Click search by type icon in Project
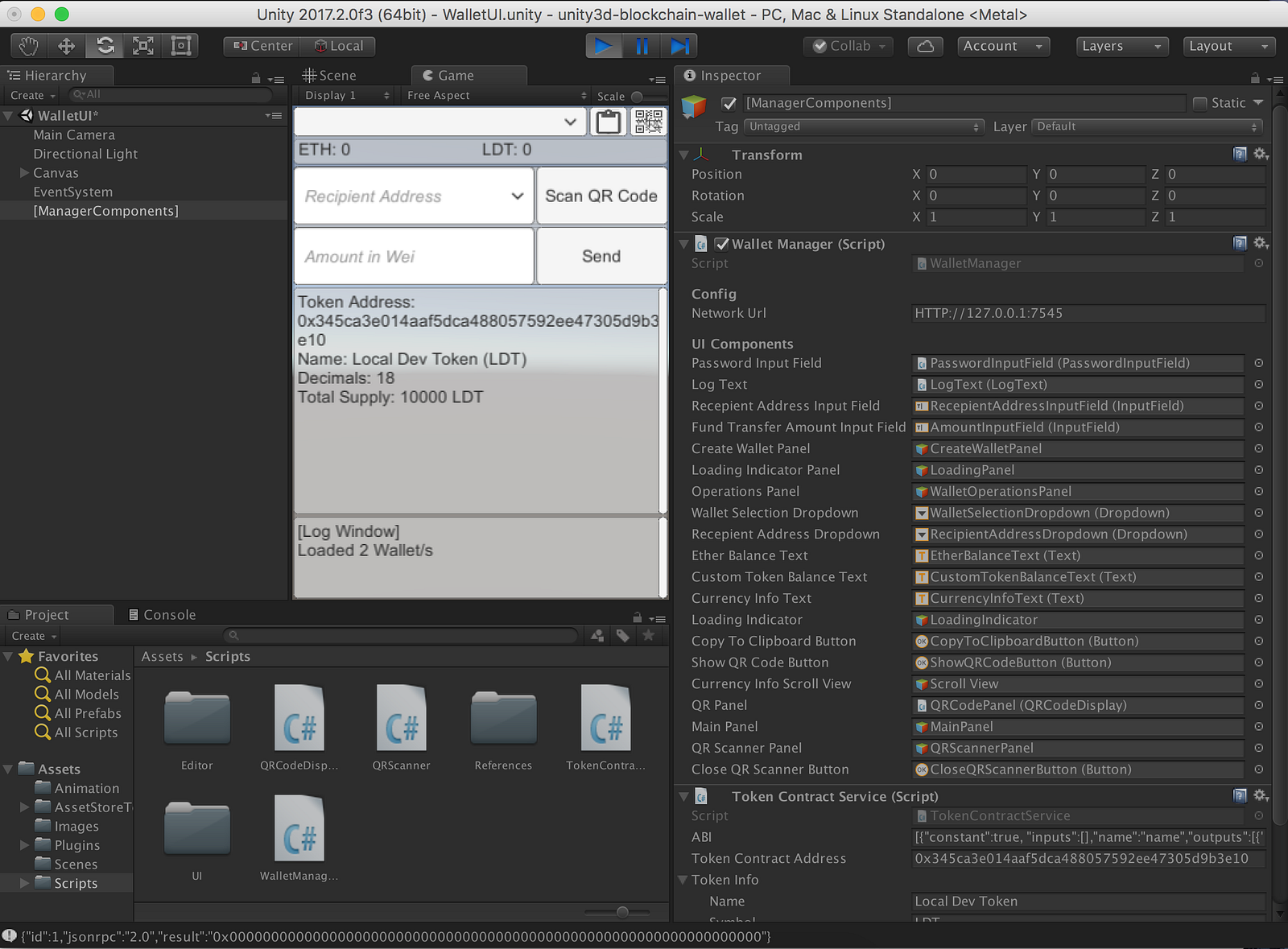This screenshot has height=949, width=1288. point(597,636)
